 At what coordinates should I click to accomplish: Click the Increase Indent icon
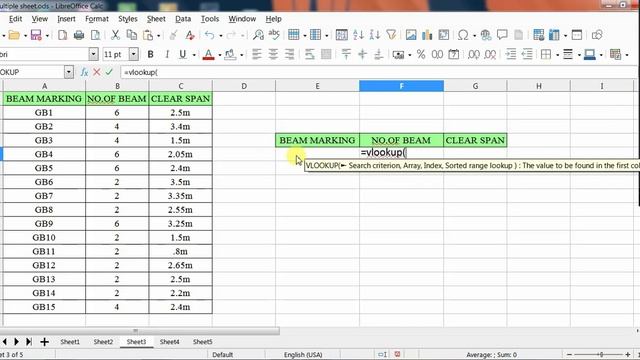511,54
